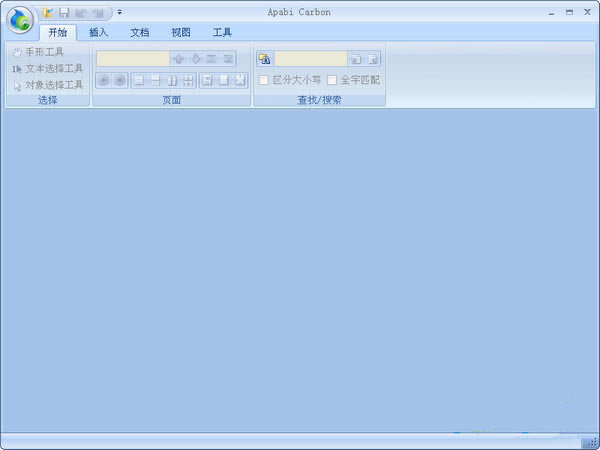Viewport: 600px width, 450px height.
Task: Select the 对象选择工具 object selection tool
Action: tap(48, 85)
